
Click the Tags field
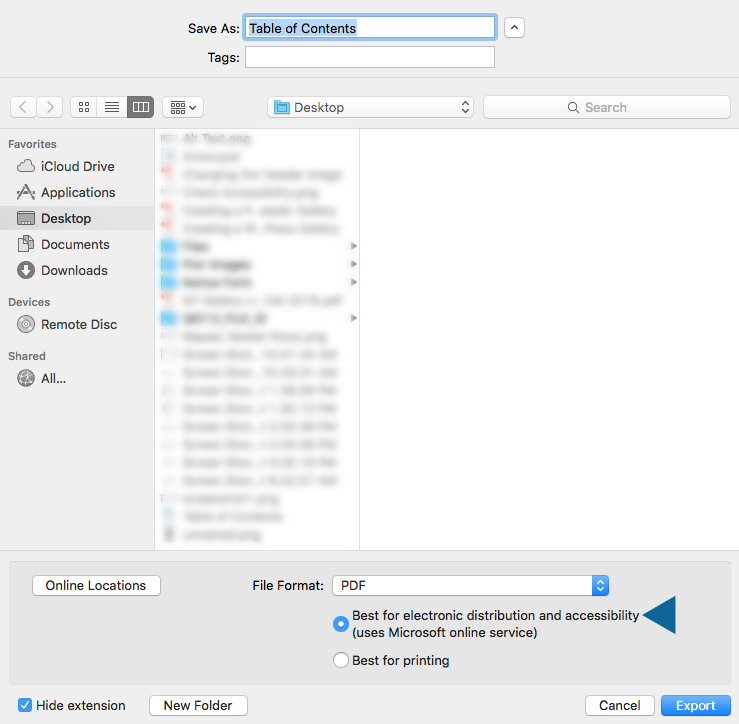[370, 57]
